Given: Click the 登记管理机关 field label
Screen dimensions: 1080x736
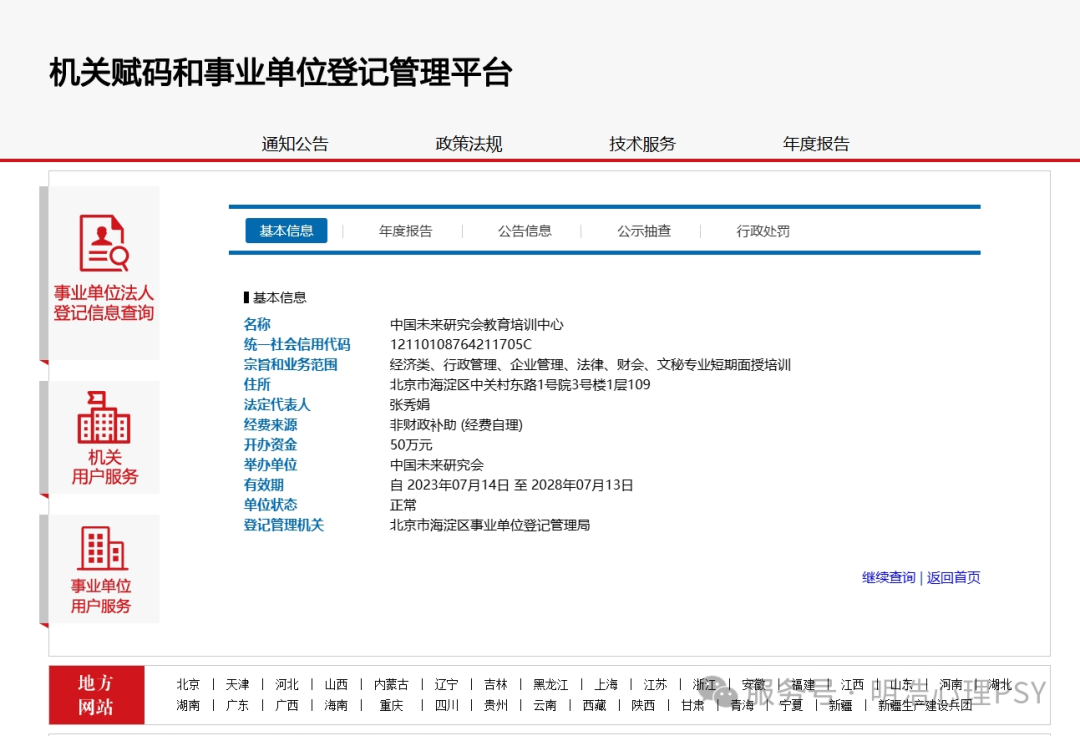Looking at the screenshot, I should [x=284, y=525].
